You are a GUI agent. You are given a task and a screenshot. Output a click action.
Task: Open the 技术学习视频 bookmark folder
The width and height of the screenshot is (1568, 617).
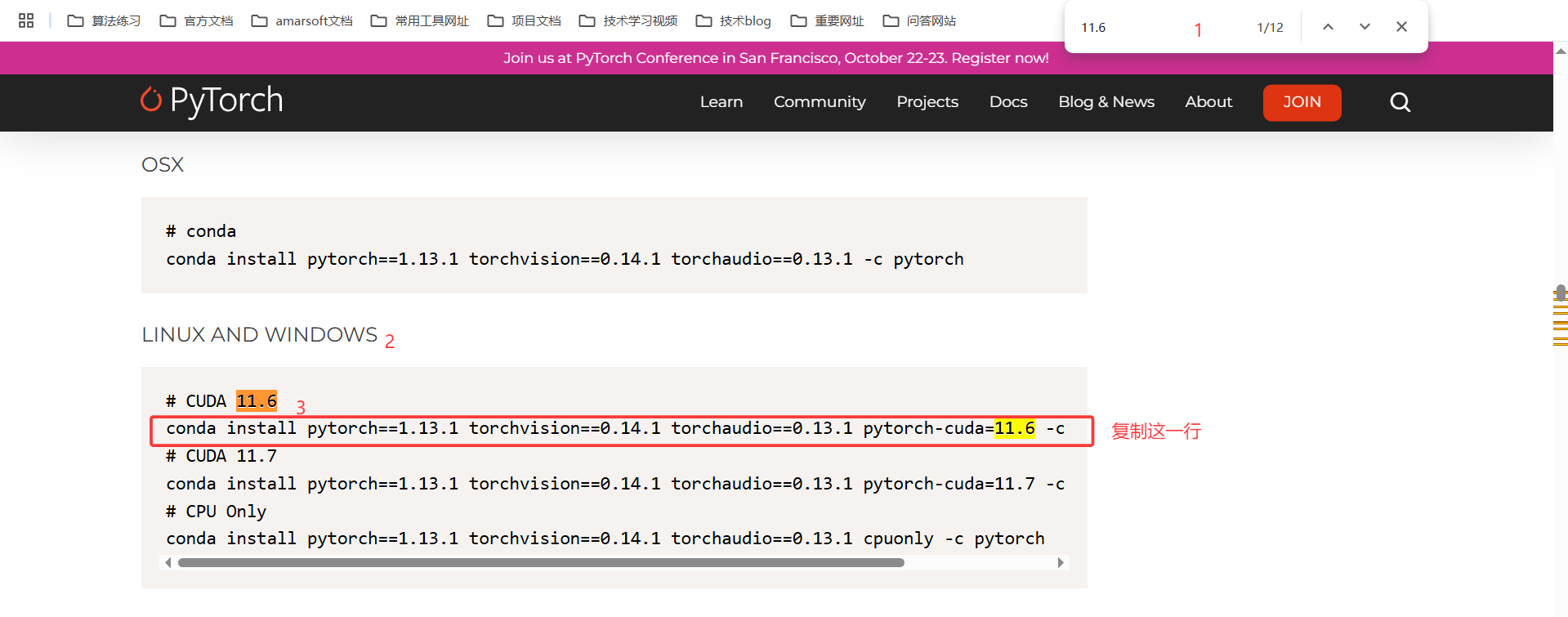coord(628,20)
